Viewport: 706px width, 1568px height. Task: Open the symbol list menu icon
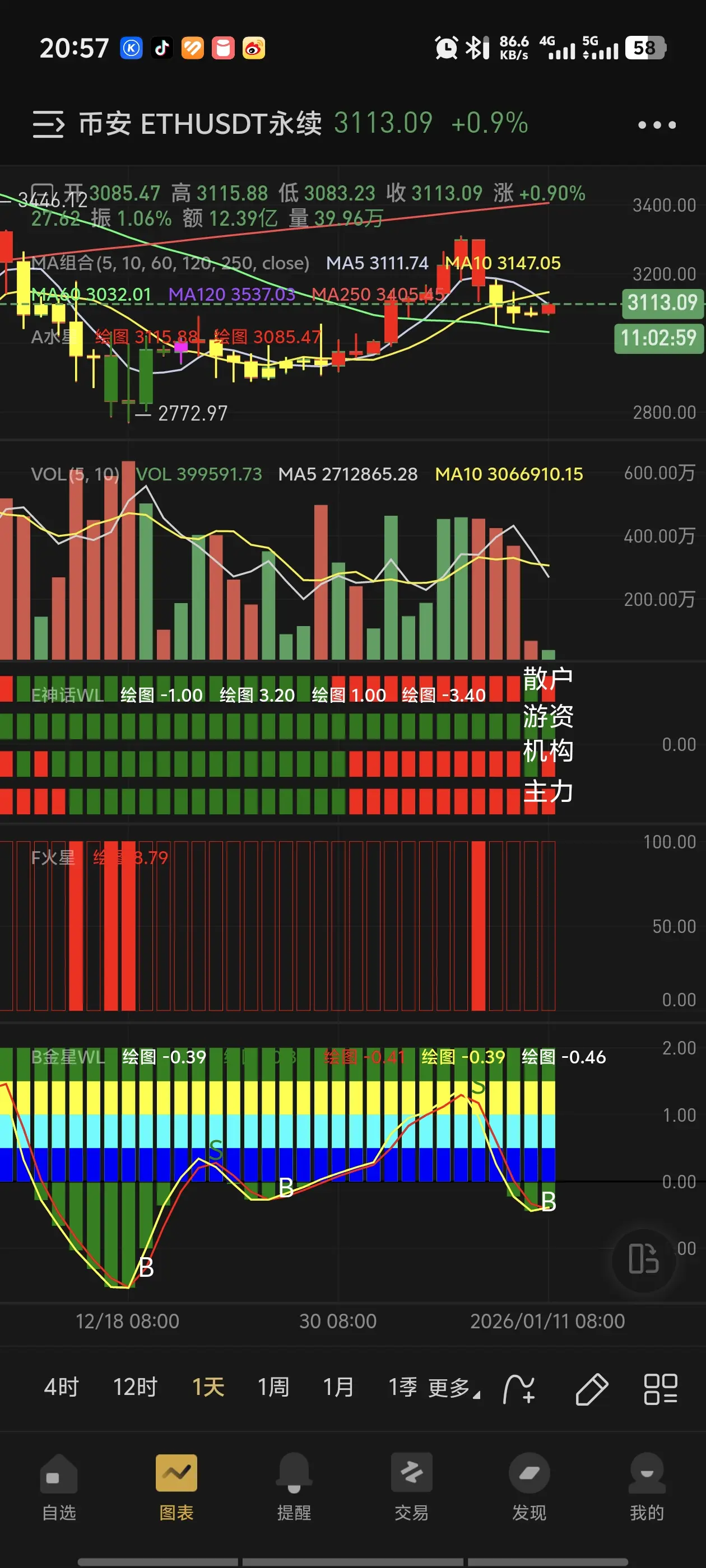tap(48, 124)
